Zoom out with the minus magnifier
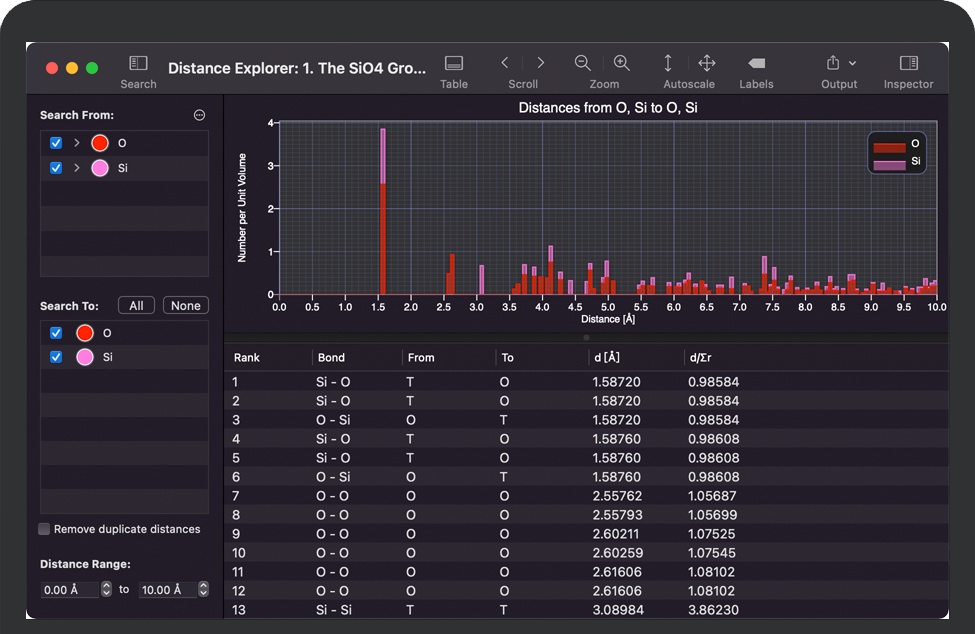 point(583,63)
